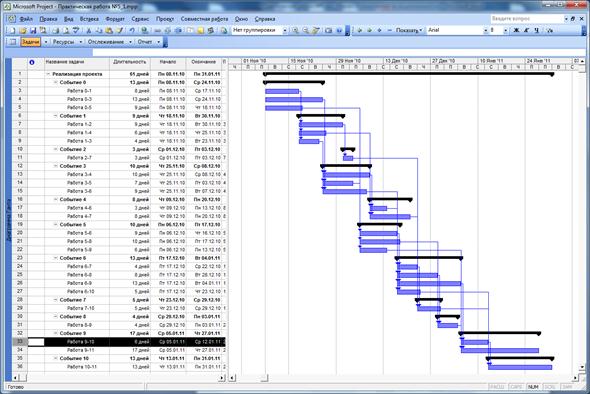This screenshot has width=590, height=394.
Task: Collapse the Реализация проекта summary task
Action: (48, 74)
